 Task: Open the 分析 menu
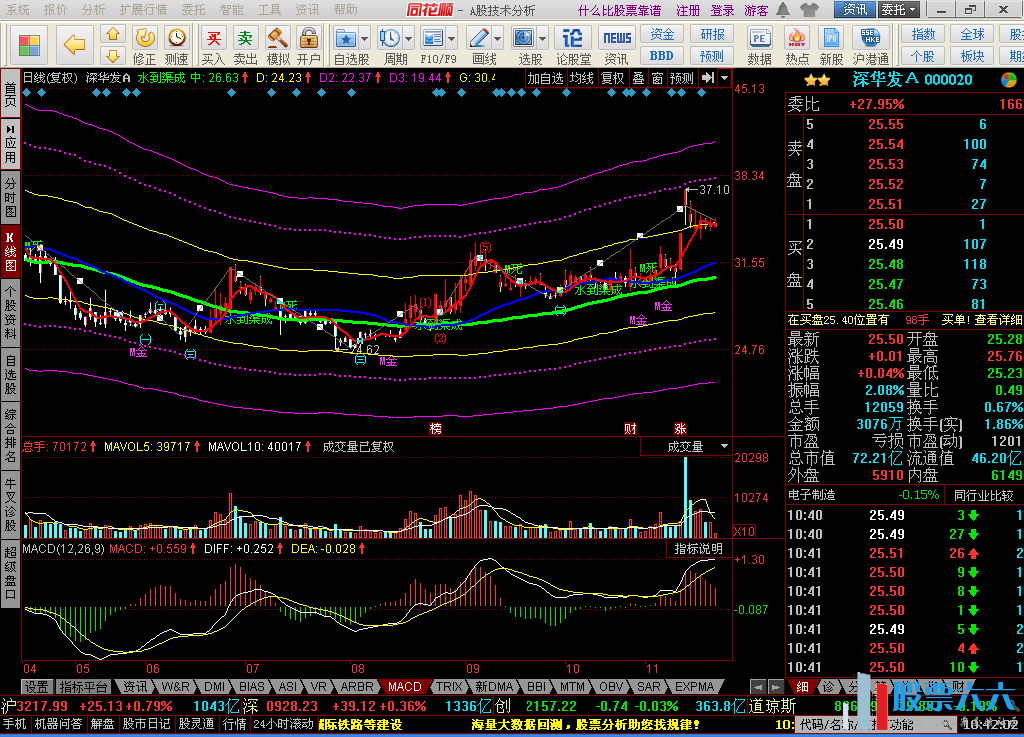(x=93, y=10)
